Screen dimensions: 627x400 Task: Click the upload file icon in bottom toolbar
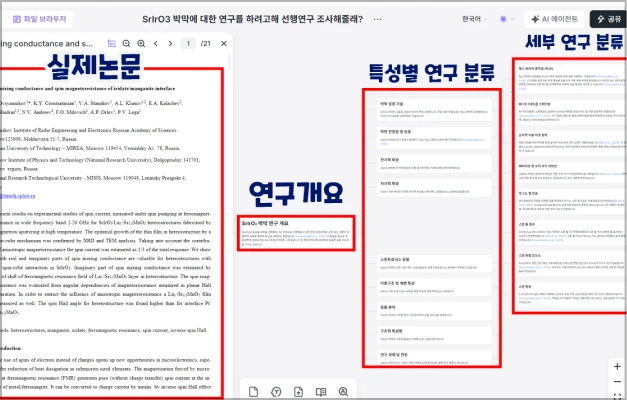click(298, 392)
